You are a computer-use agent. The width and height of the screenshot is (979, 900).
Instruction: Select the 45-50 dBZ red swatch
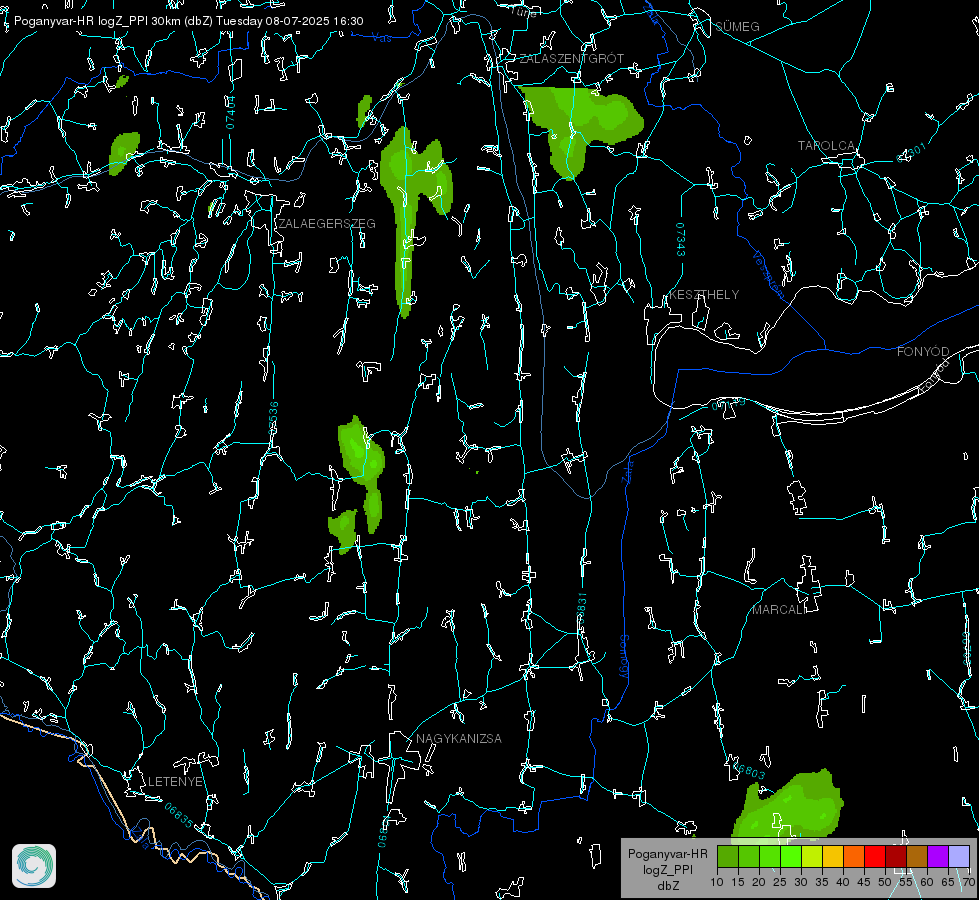(875, 856)
